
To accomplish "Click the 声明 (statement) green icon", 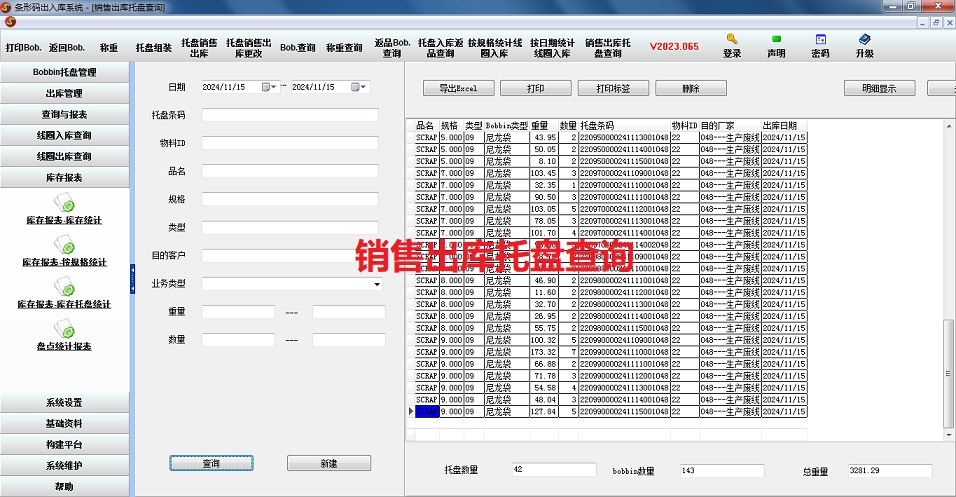I will (x=776, y=40).
